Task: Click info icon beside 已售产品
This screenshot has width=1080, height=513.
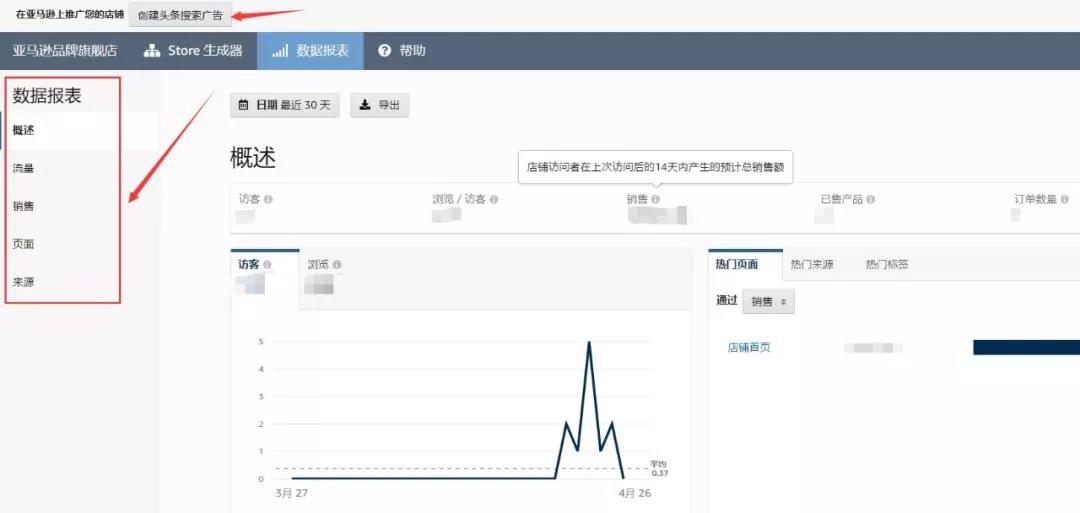Action: pos(871,200)
